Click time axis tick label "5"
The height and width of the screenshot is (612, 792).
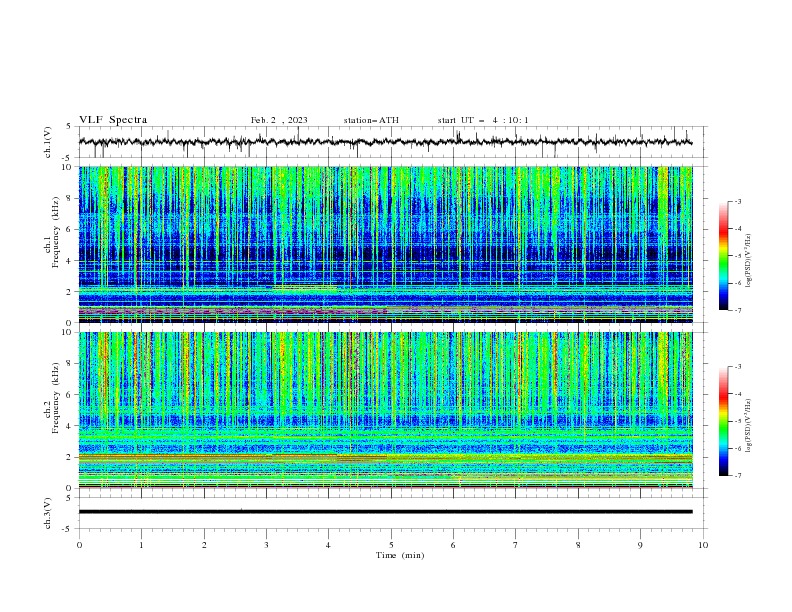[391, 545]
